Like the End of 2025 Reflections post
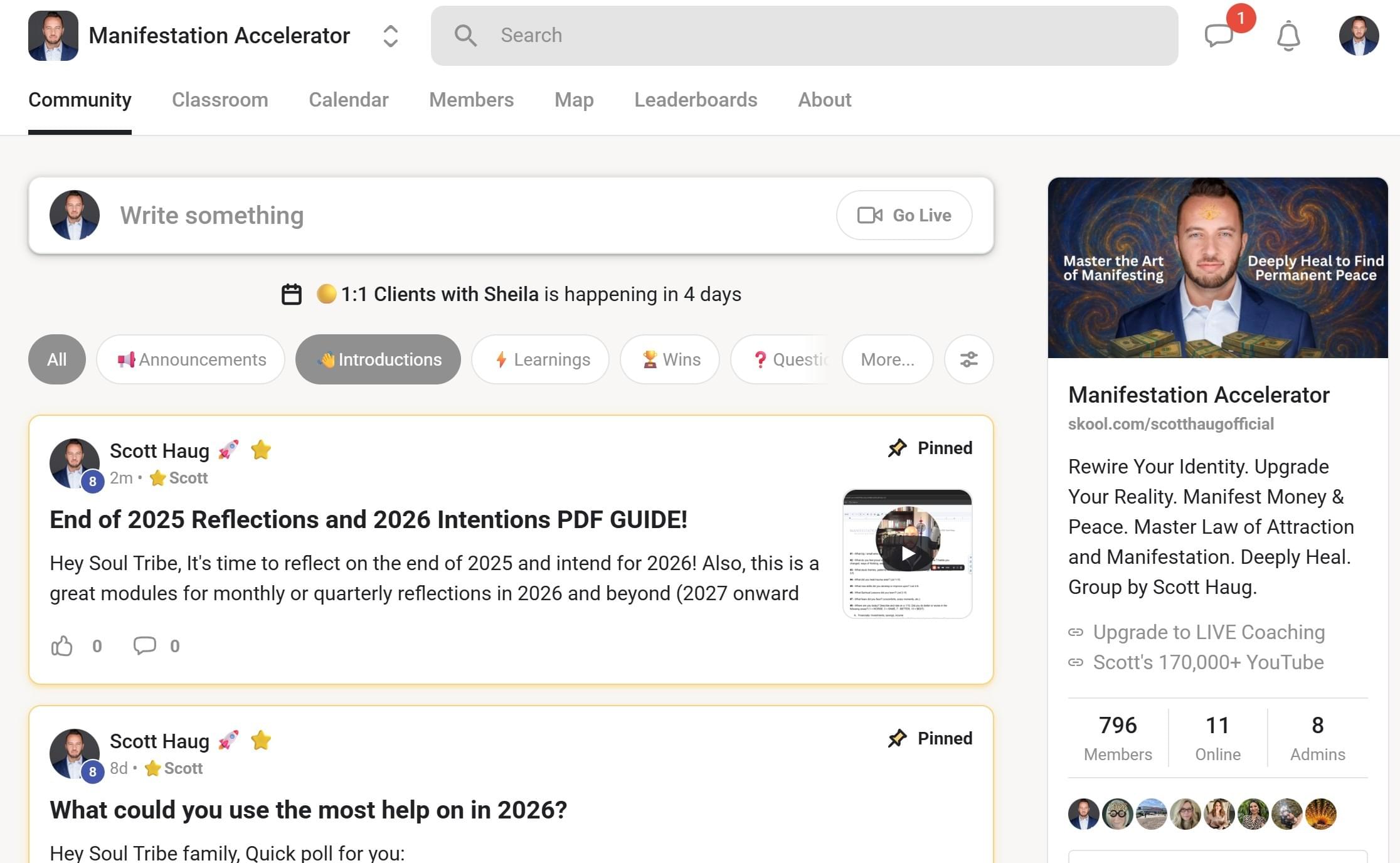This screenshot has height=863, width=1400. pyautogui.click(x=62, y=646)
